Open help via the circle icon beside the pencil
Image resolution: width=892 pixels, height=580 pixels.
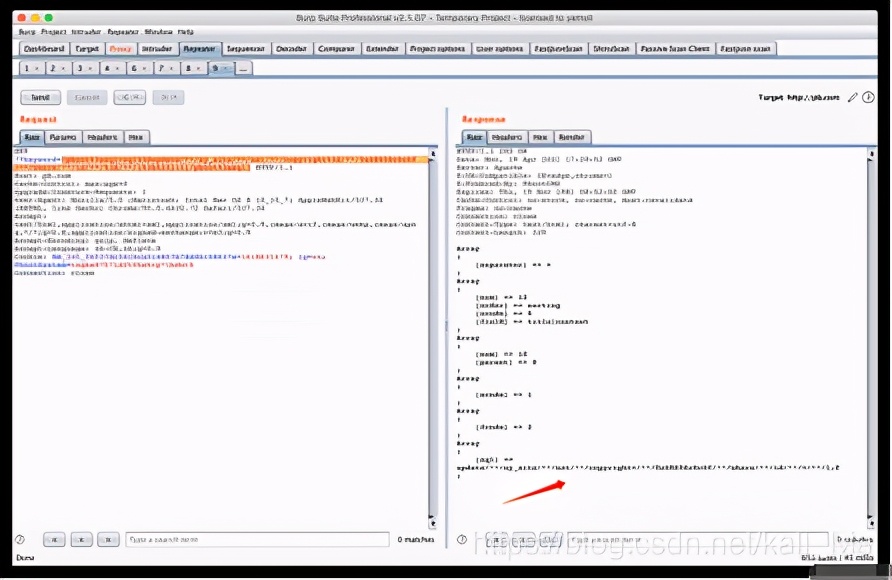(868, 98)
